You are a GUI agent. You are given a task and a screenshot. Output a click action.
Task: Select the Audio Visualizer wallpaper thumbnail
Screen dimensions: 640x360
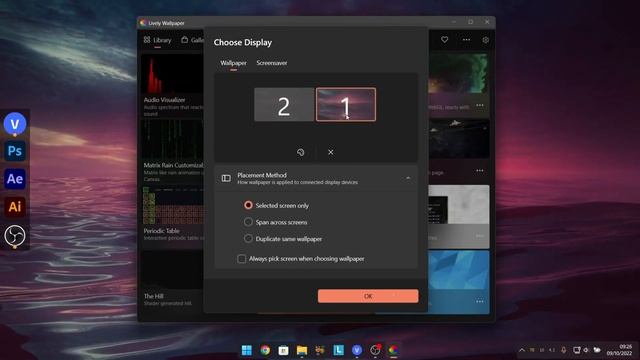coord(172,74)
